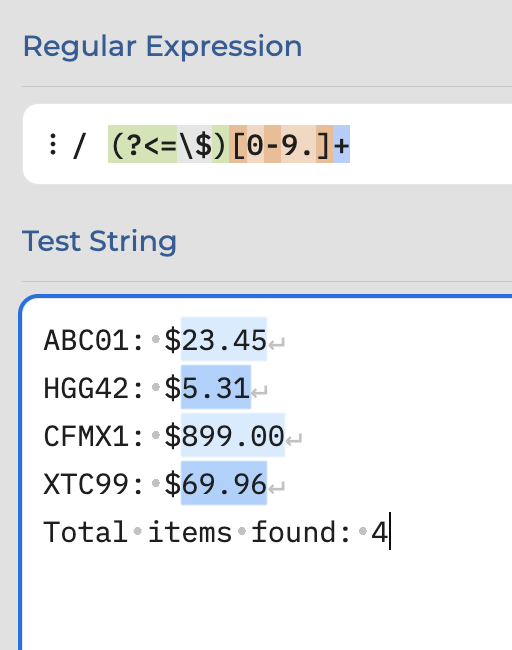Click the Test String heading
Screen dimensions: 512x650
(99, 242)
